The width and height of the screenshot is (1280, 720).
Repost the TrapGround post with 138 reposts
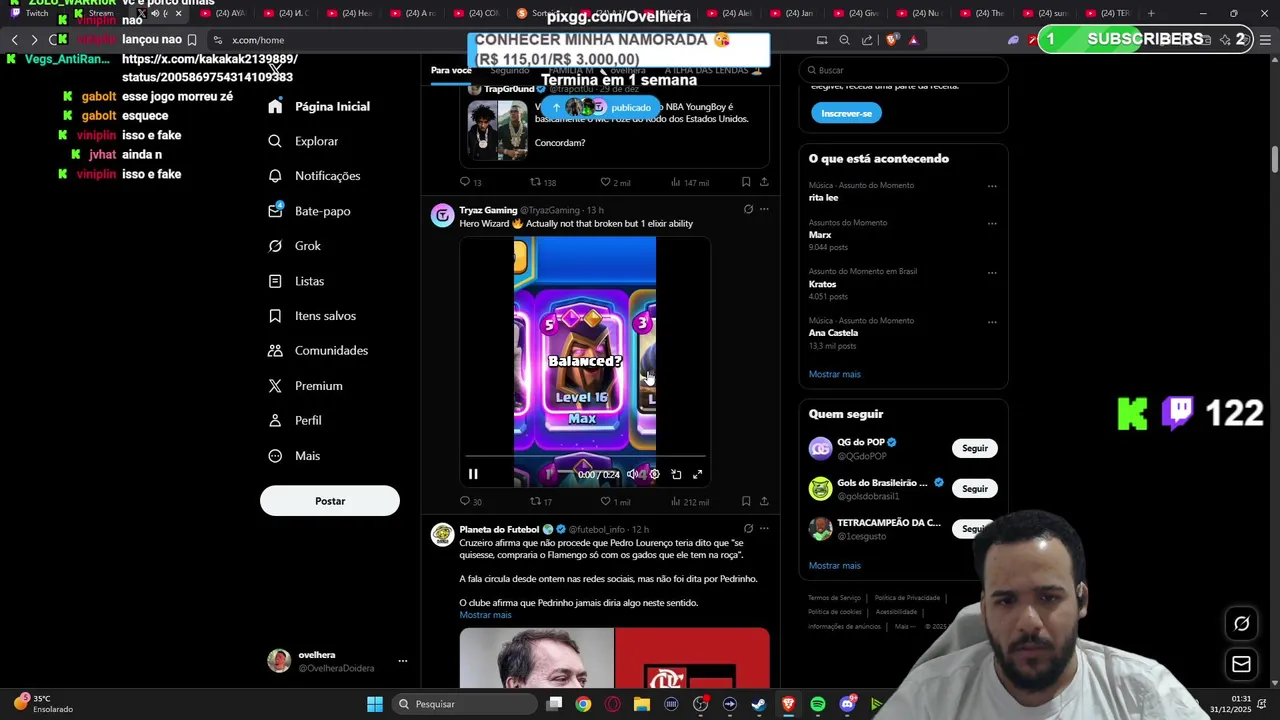coord(542,182)
